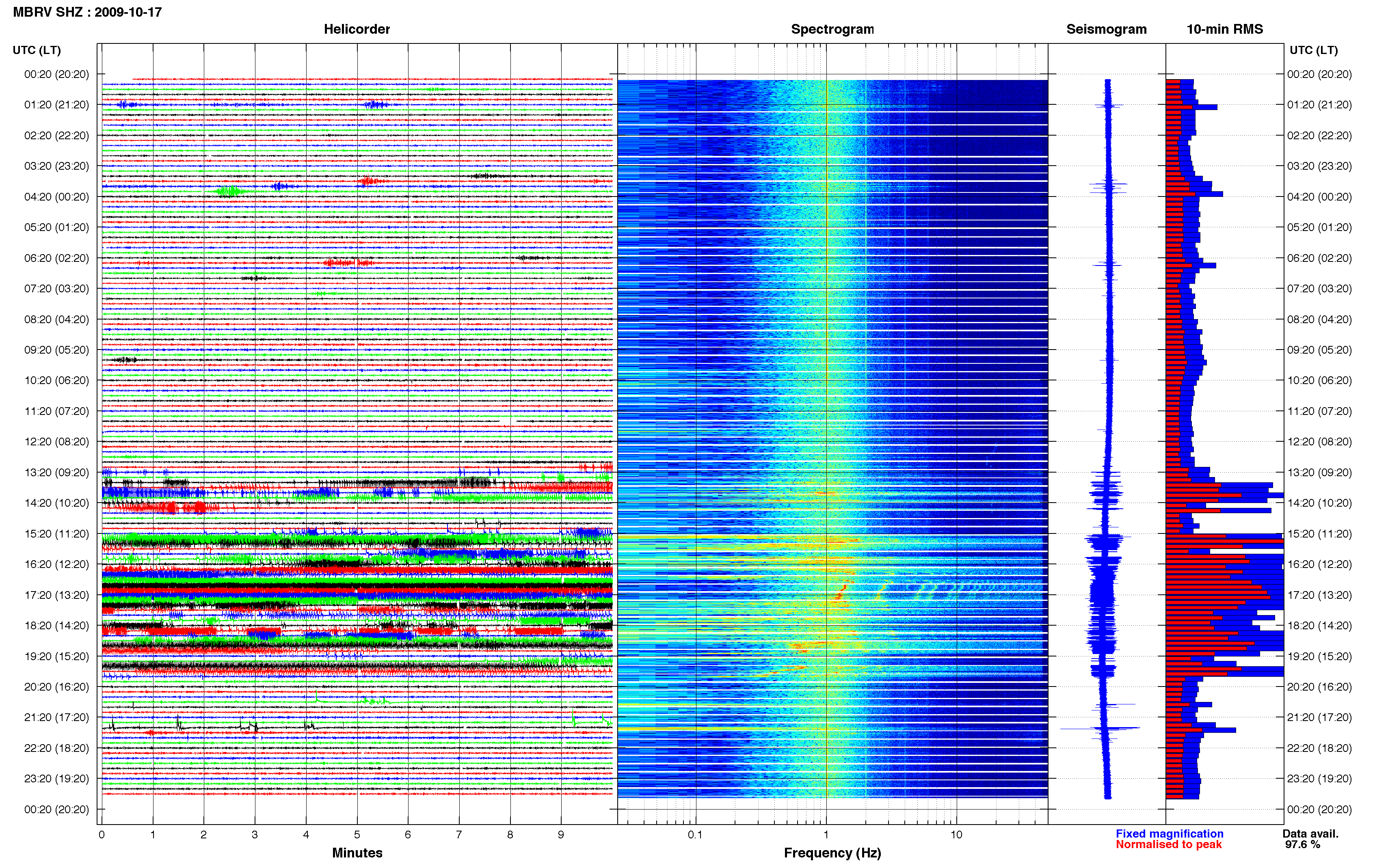
Task: Click the 97.6 % availability value
Action: [1302, 844]
